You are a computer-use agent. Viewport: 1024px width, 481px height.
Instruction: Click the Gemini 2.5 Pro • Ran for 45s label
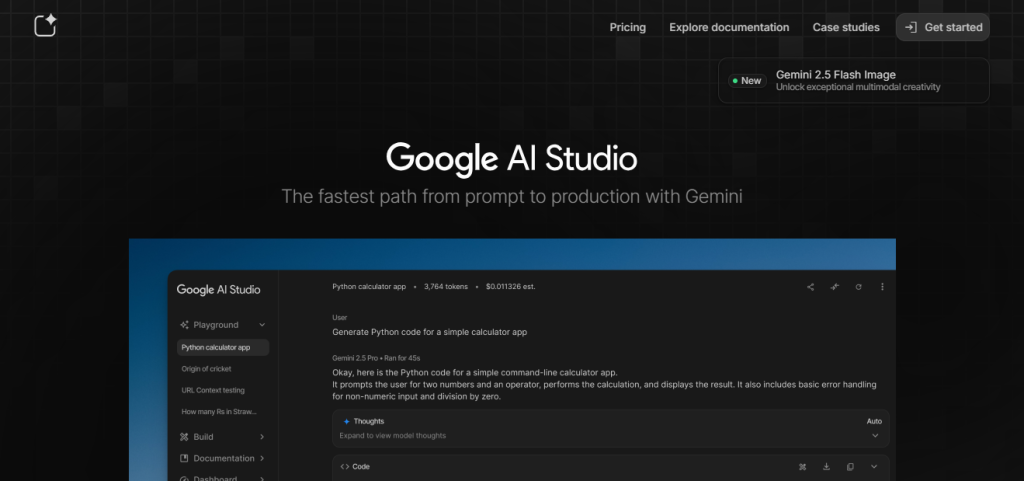(376, 358)
